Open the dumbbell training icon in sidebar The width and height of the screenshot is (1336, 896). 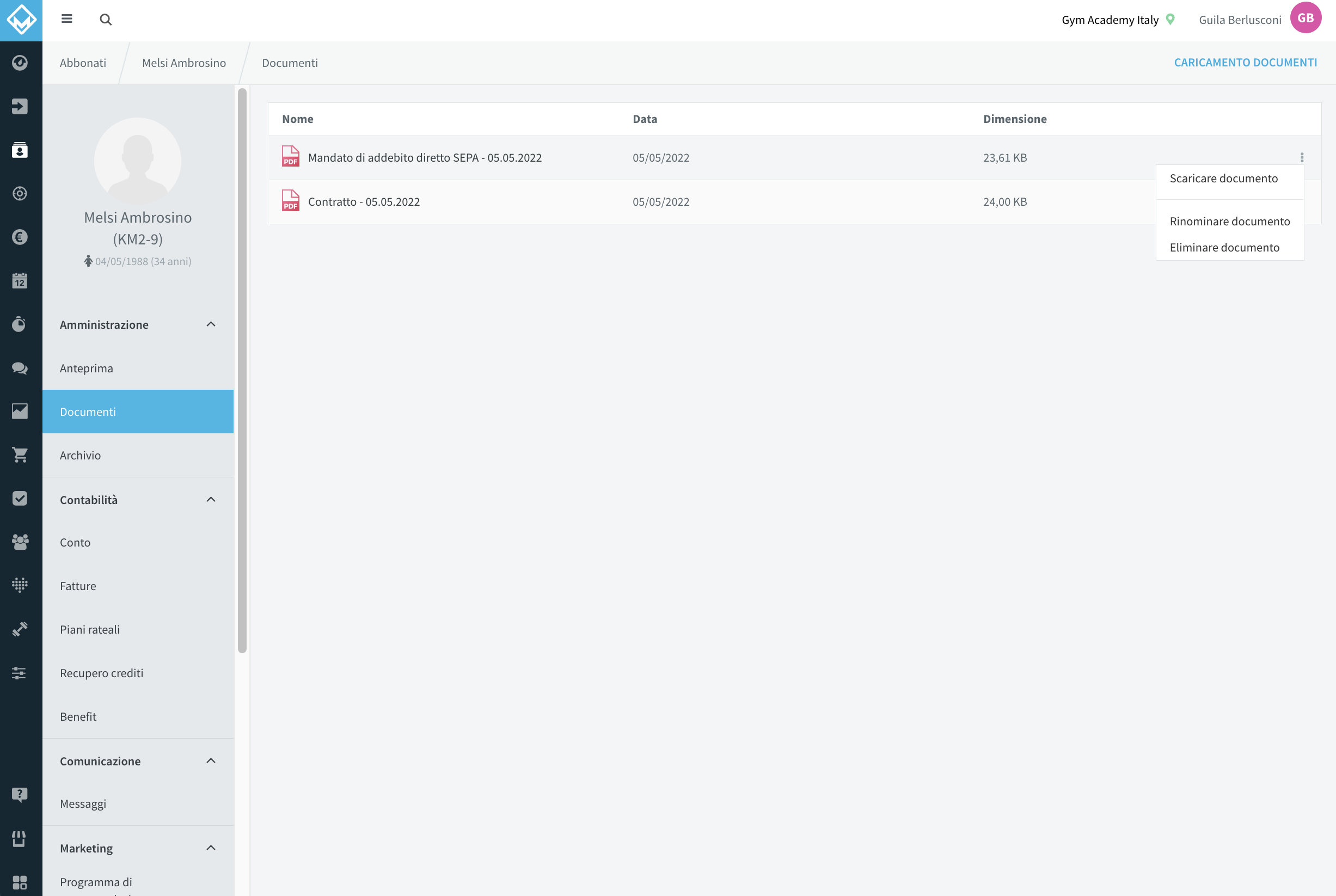20,629
